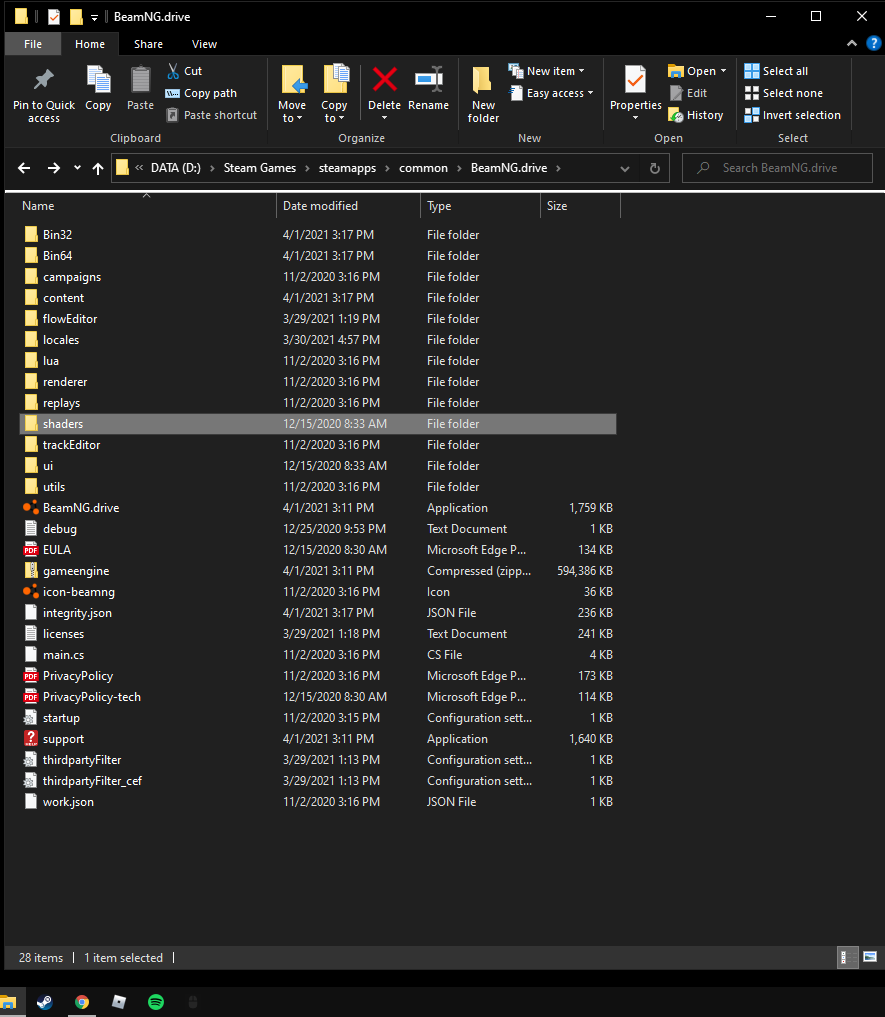
Task: Refresh the current folder view
Action: [x=655, y=168]
